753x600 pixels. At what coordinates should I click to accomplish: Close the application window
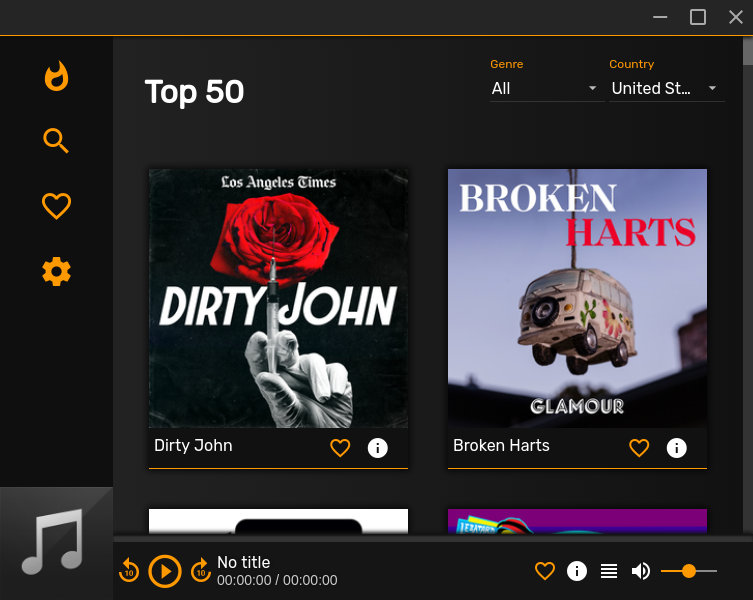coord(736,17)
